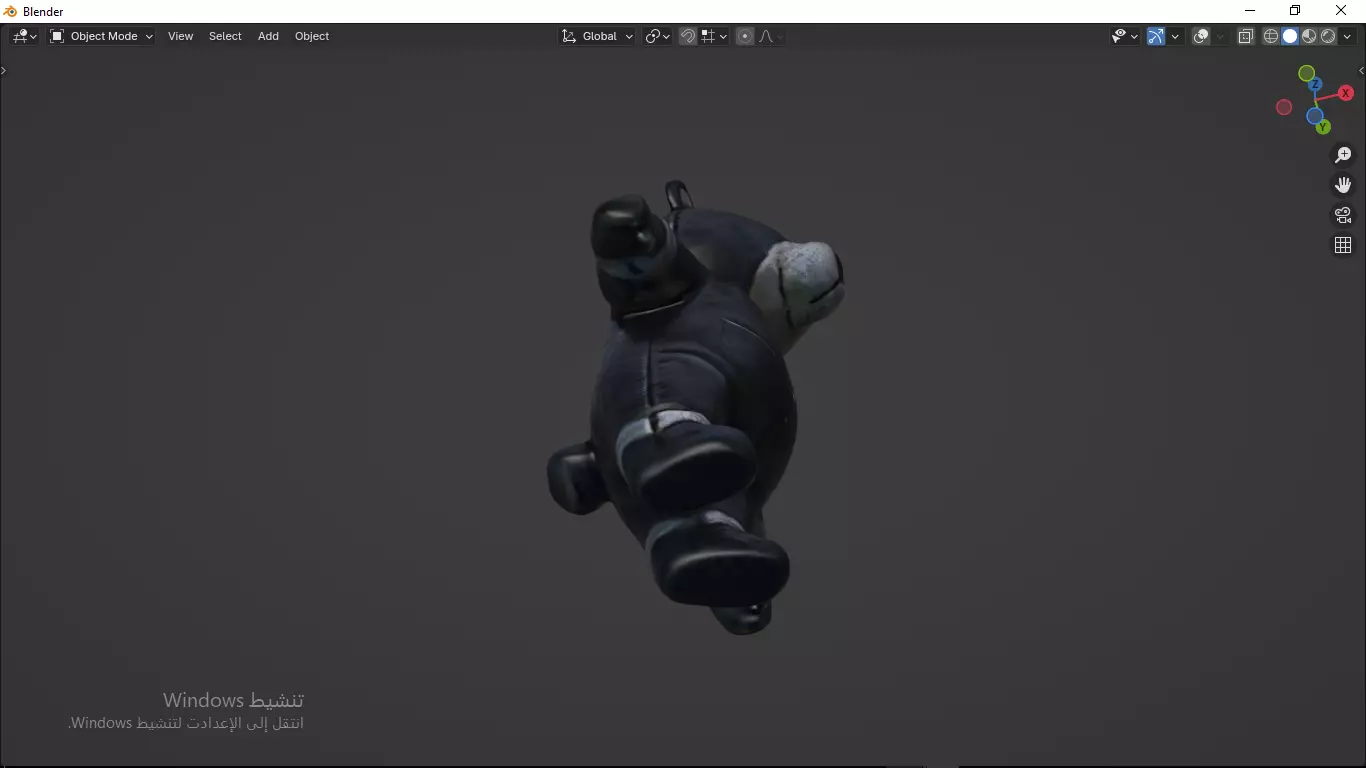Toggle proportional editing
This screenshot has width=1366, height=768.
(745, 36)
